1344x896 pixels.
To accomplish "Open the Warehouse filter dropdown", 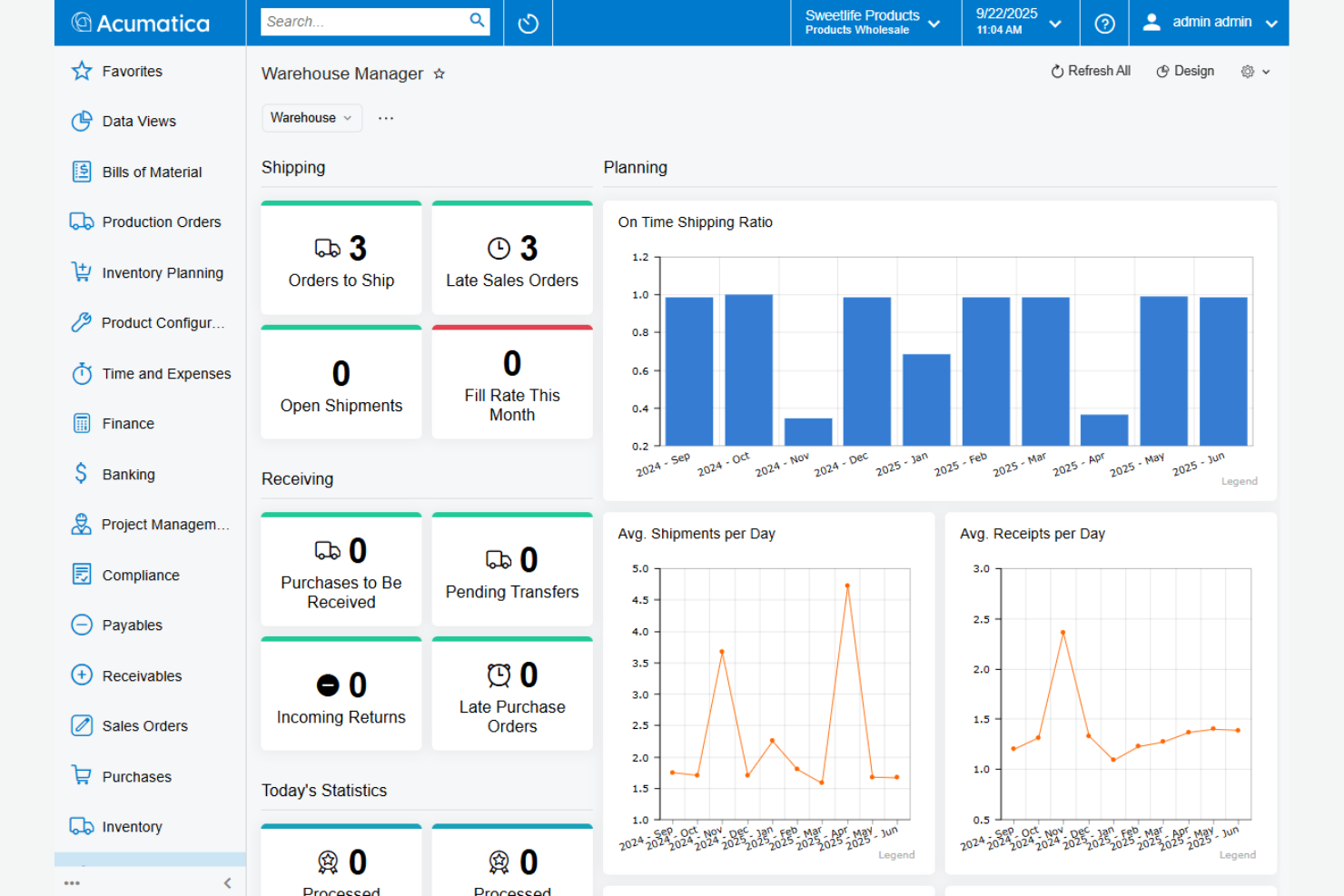I will coord(311,117).
